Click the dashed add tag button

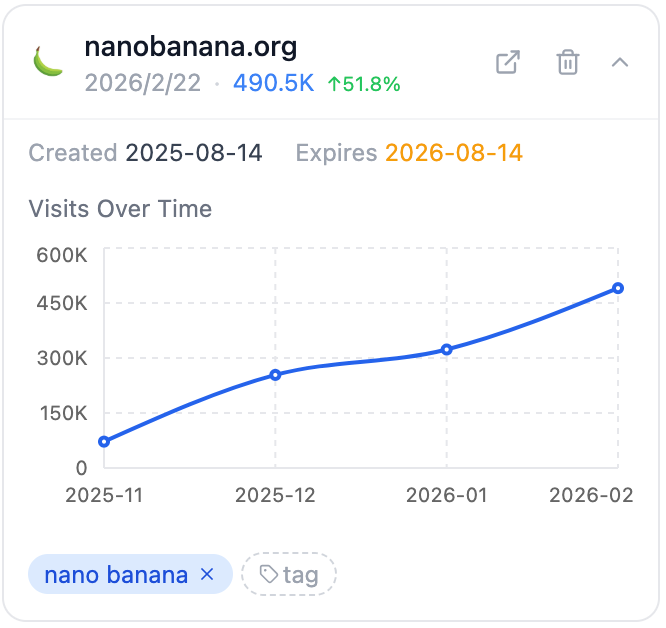tap(289, 574)
